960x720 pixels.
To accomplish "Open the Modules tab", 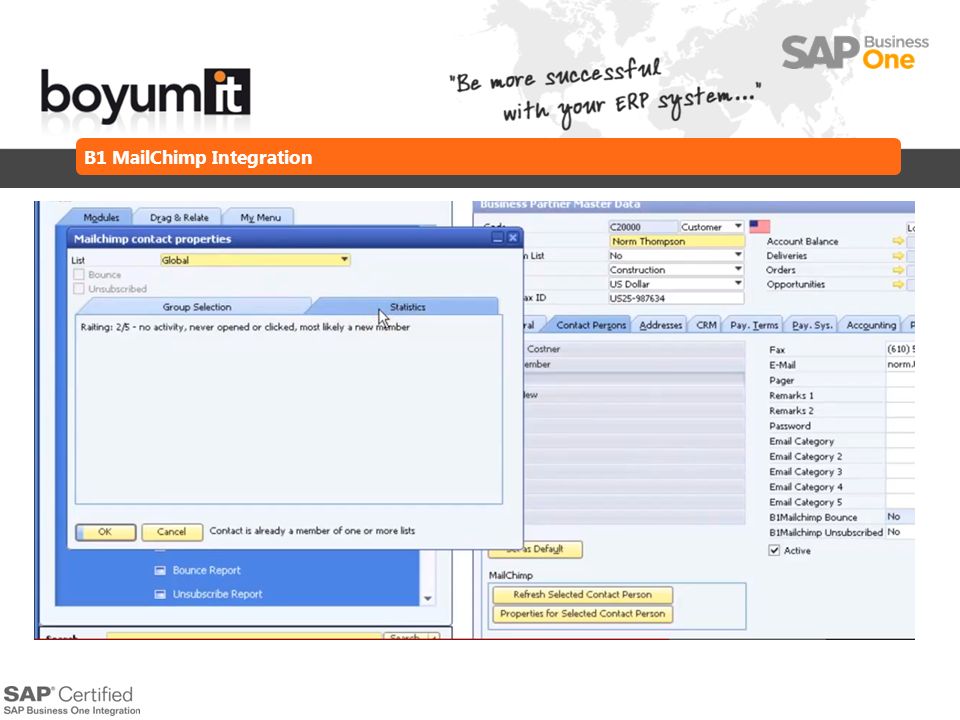I will 101,217.
